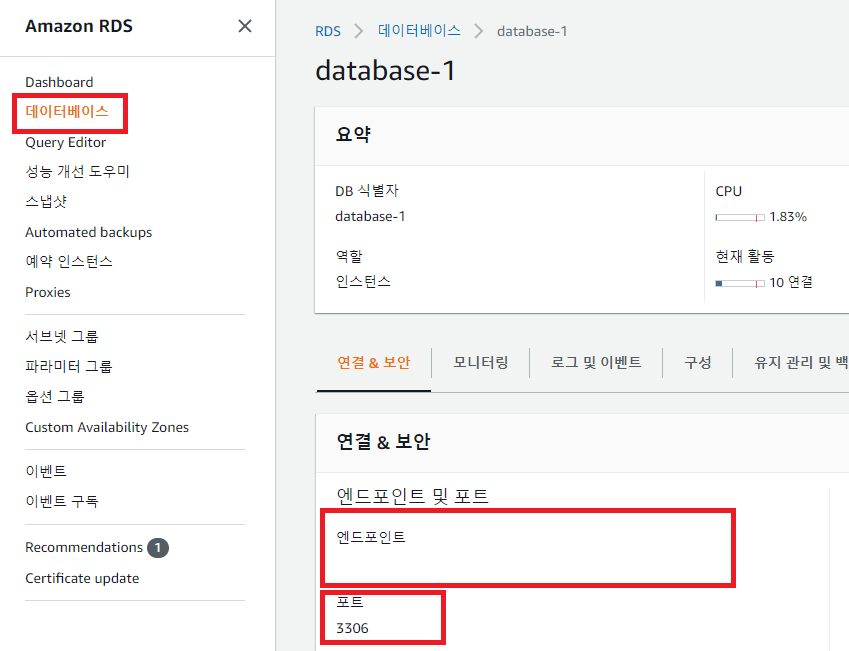Open Query Editor in the sidebar
The height and width of the screenshot is (651, 849).
coord(66,142)
